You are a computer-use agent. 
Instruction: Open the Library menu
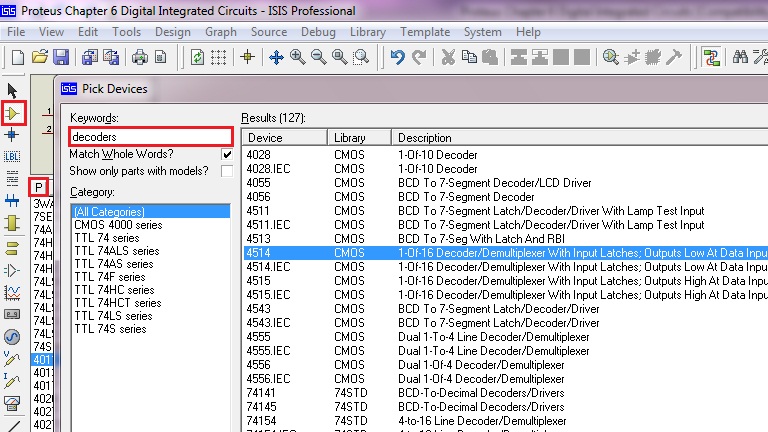pyautogui.click(x=367, y=32)
